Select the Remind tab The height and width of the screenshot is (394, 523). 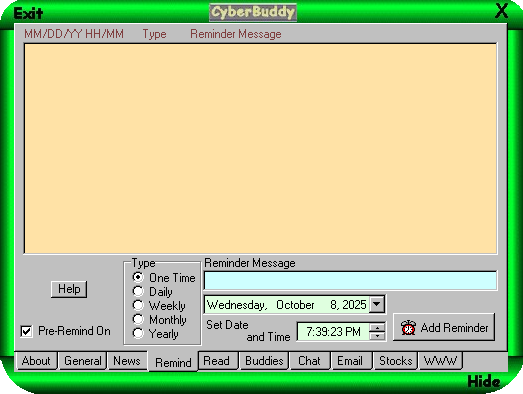[173, 362]
